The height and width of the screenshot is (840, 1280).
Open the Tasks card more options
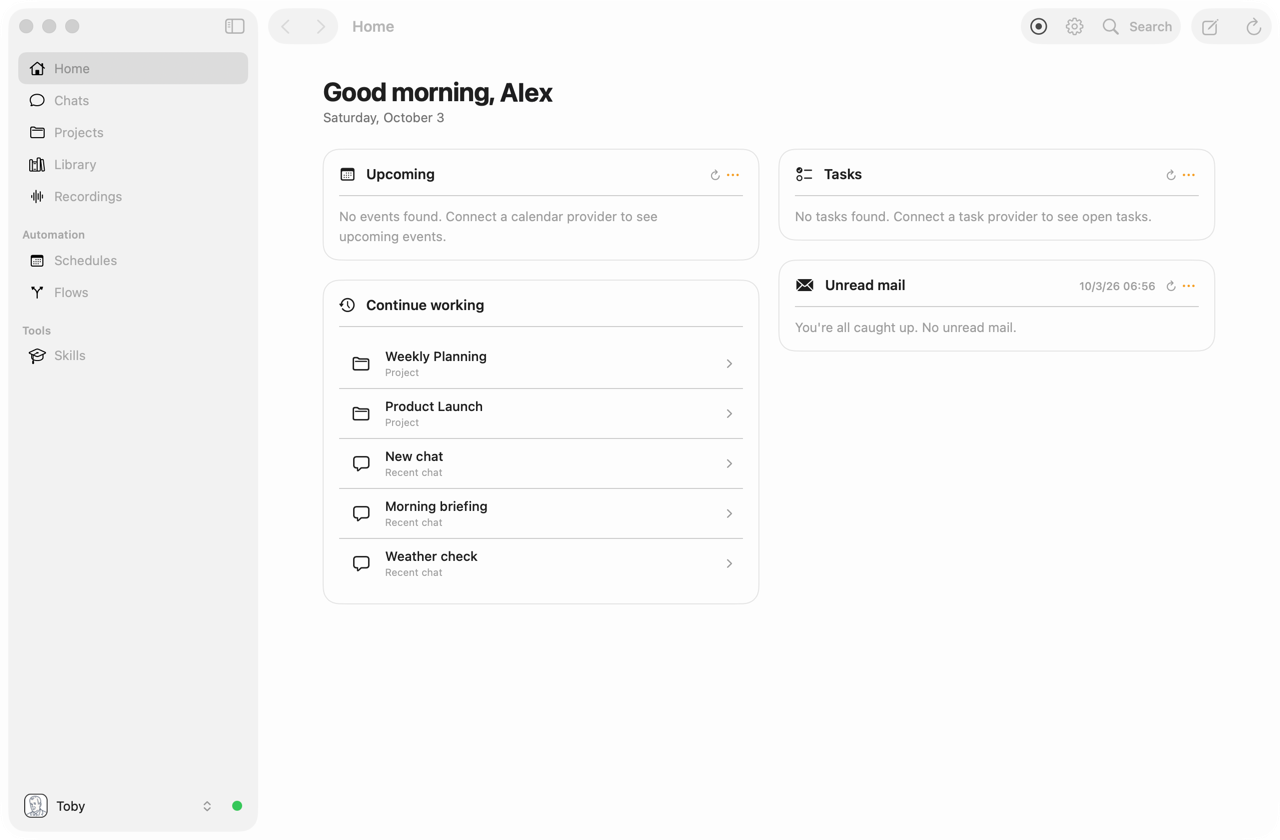[1189, 175]
